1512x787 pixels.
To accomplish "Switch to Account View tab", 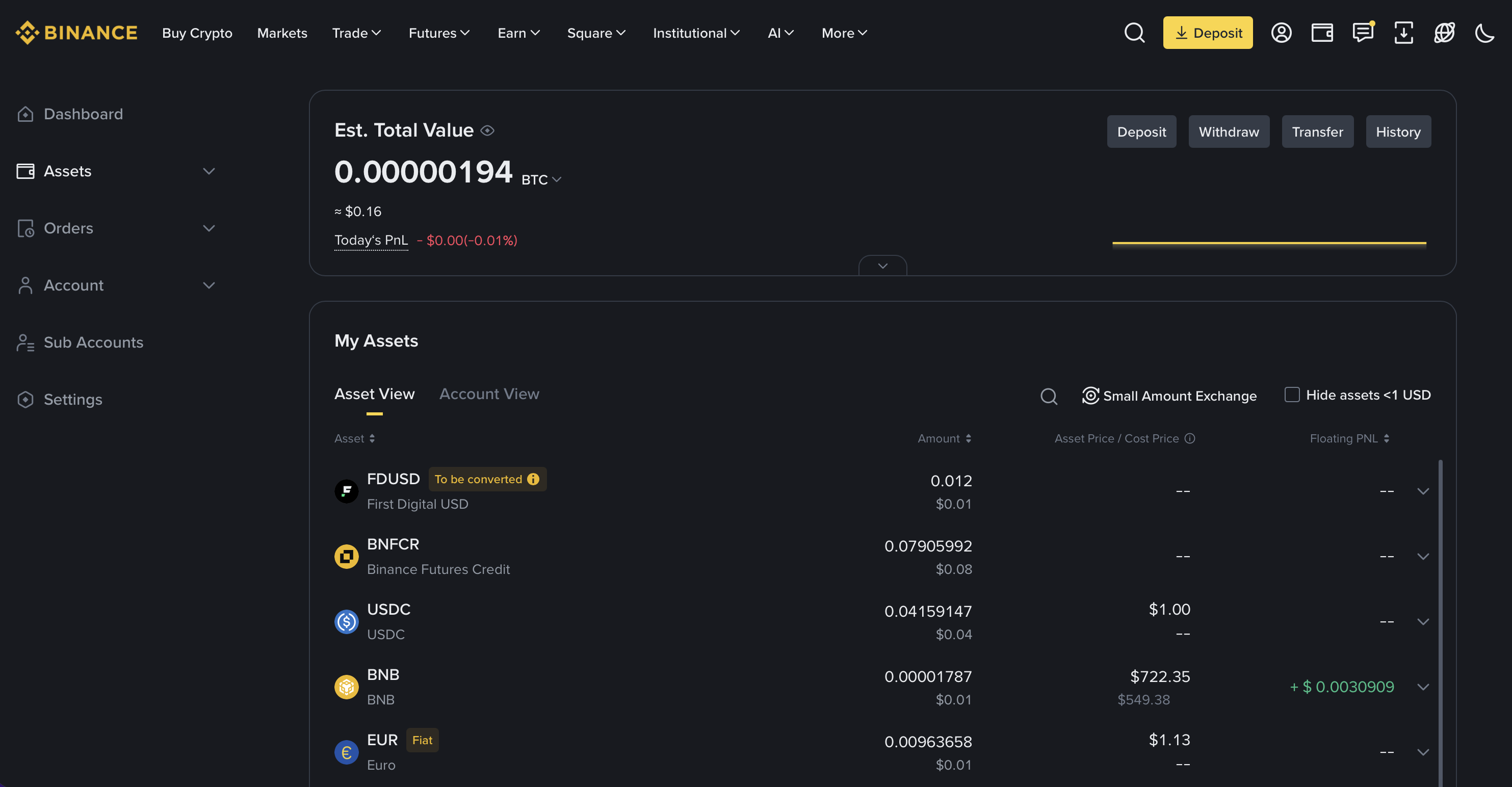I will (x=489, y=394).
